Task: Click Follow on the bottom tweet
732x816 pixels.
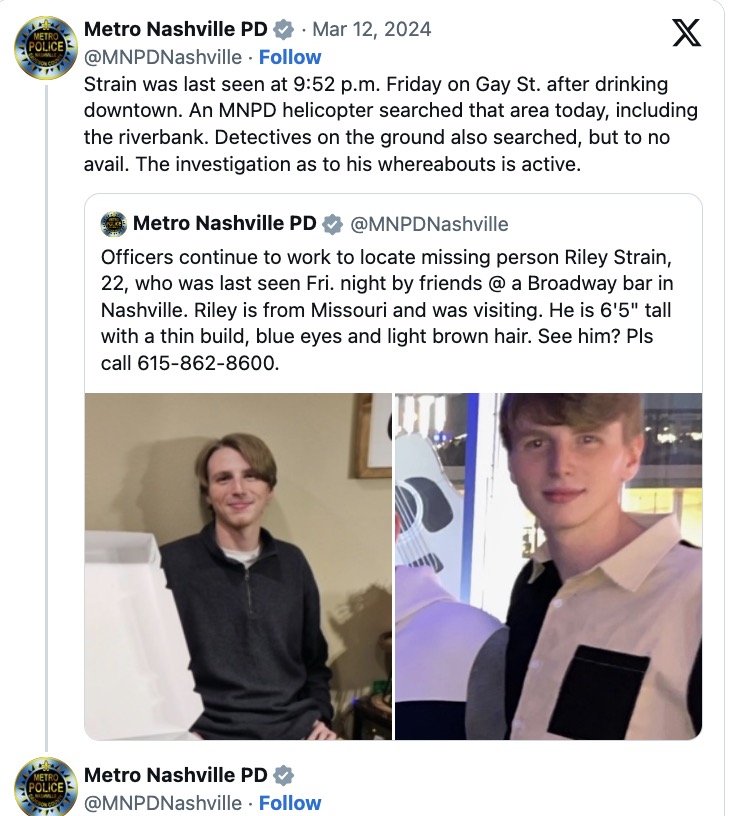Action: (x=290, y=803)
